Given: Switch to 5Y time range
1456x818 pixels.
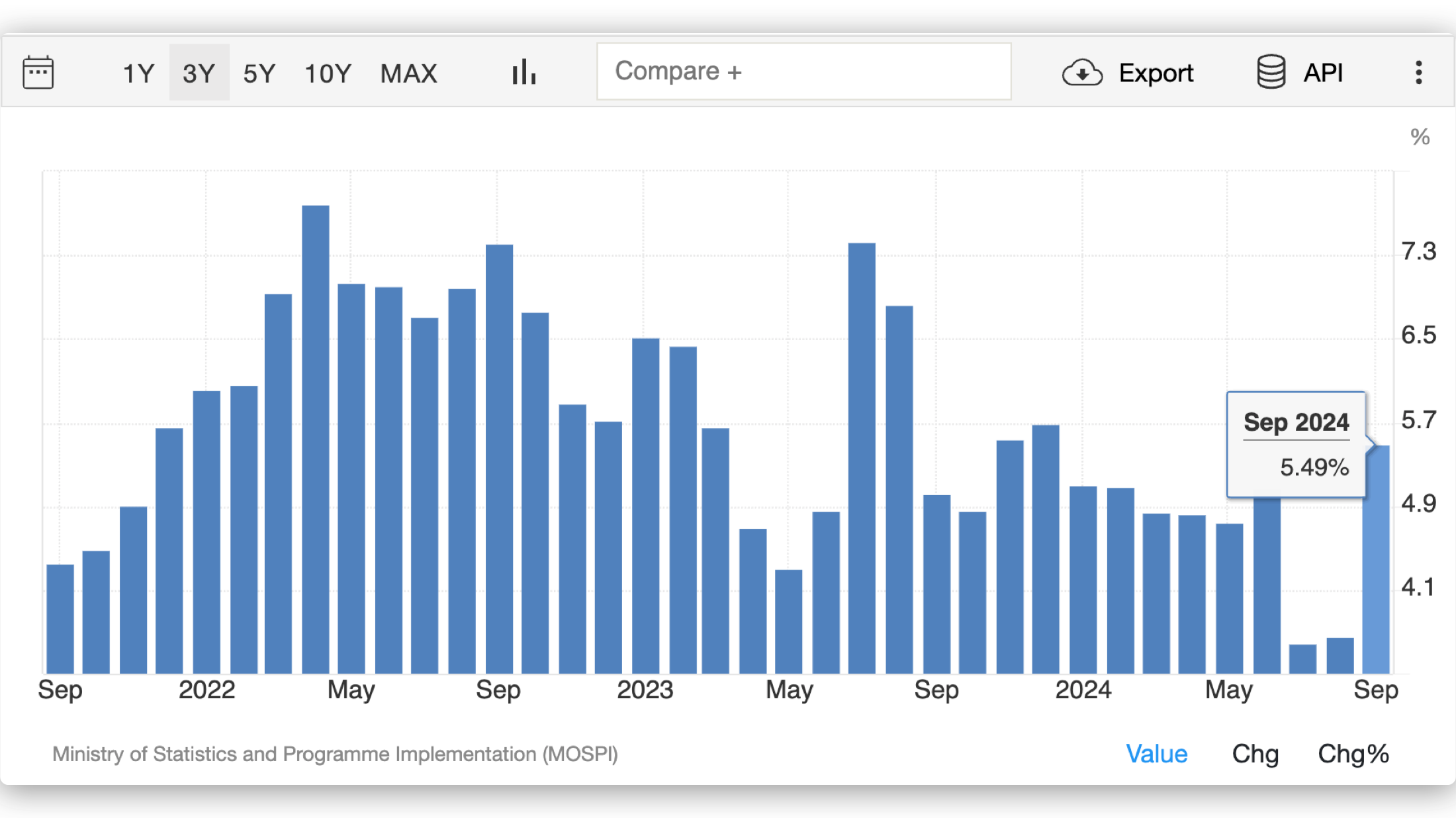Looking at the screenshot, I should click(x=259, y=73).
